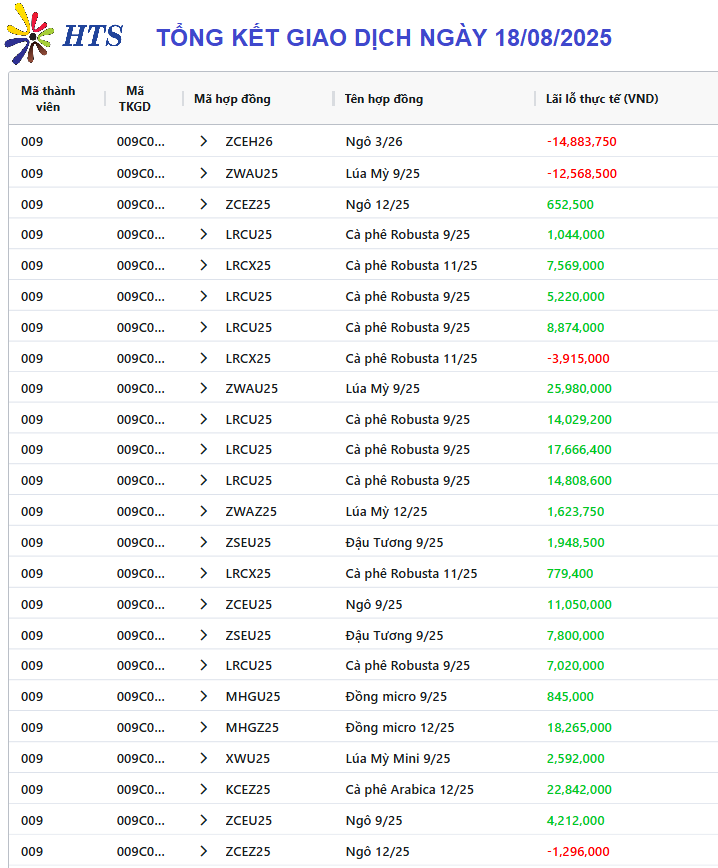Viewport: 718px width, 868px height.
Task: Expand the MHGU25 Đồng micro 9/25 row
Action: click(x=204, y=696)
